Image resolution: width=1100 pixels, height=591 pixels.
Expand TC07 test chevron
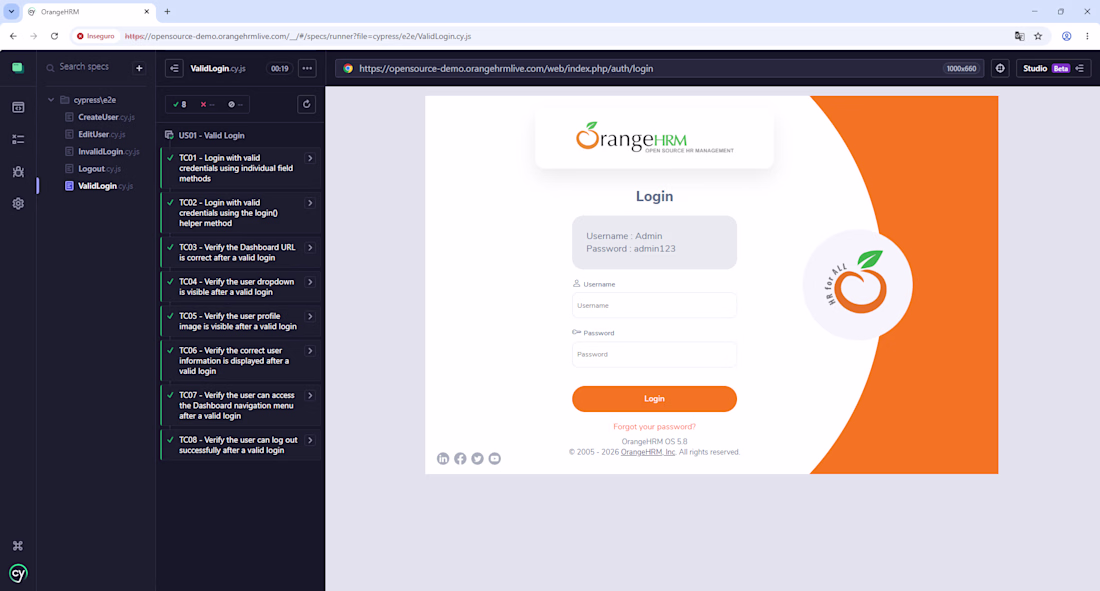pyautogui.click(x=310, y=396)
